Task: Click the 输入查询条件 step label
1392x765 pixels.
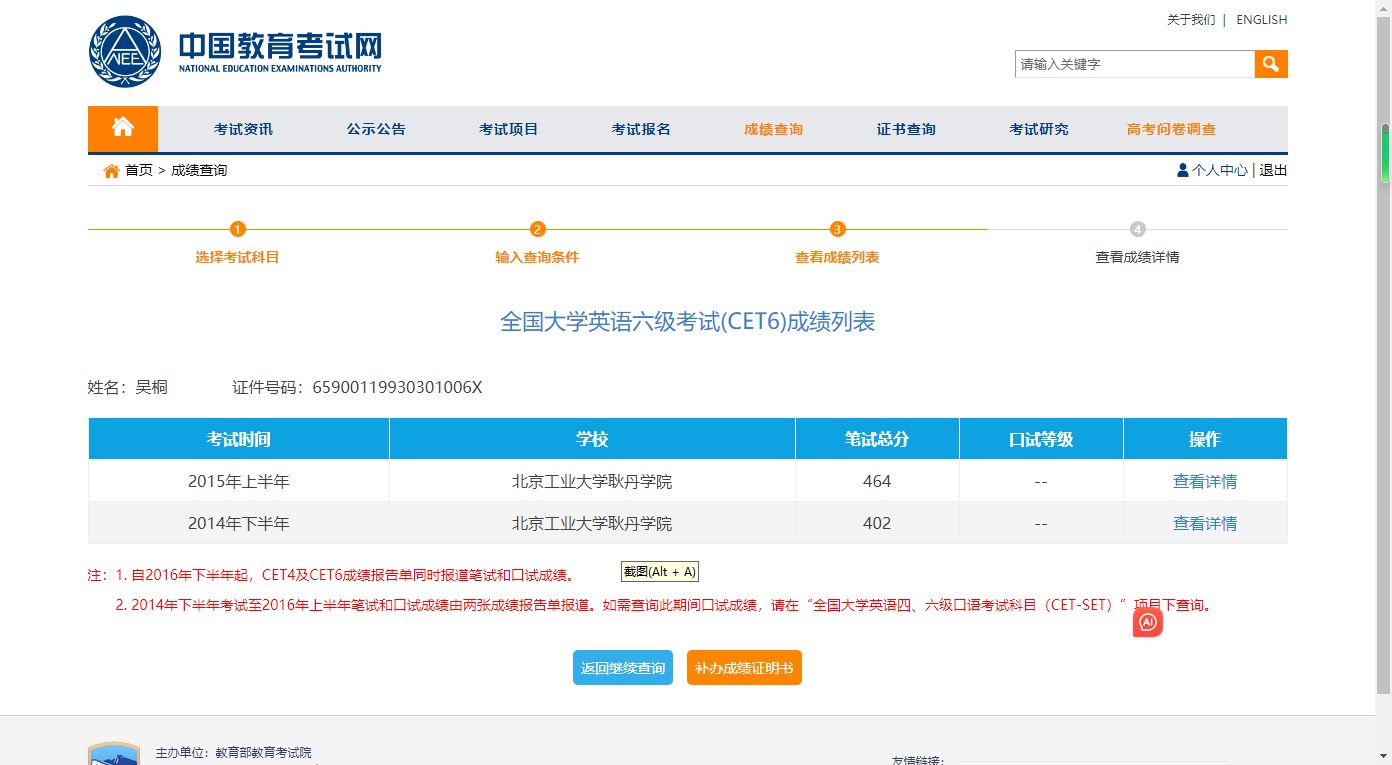Action: tap(537, 257)
